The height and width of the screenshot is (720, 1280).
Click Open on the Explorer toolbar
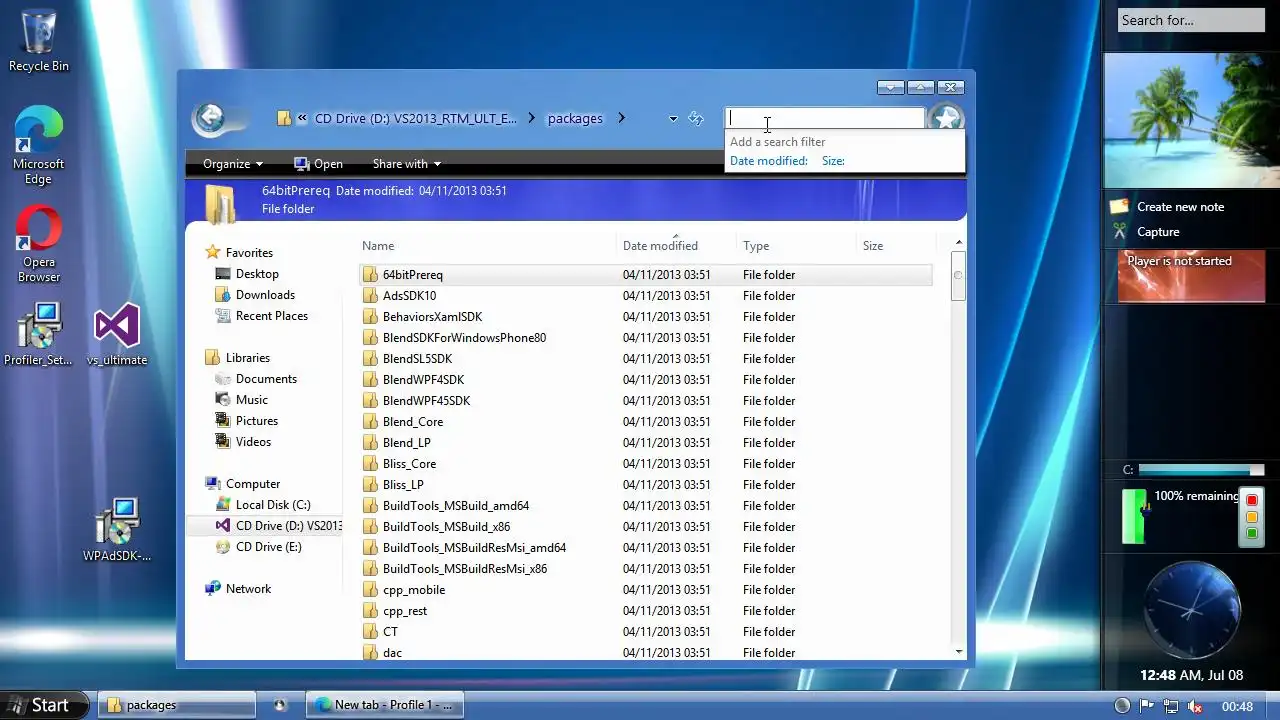[x=318, y=164]
